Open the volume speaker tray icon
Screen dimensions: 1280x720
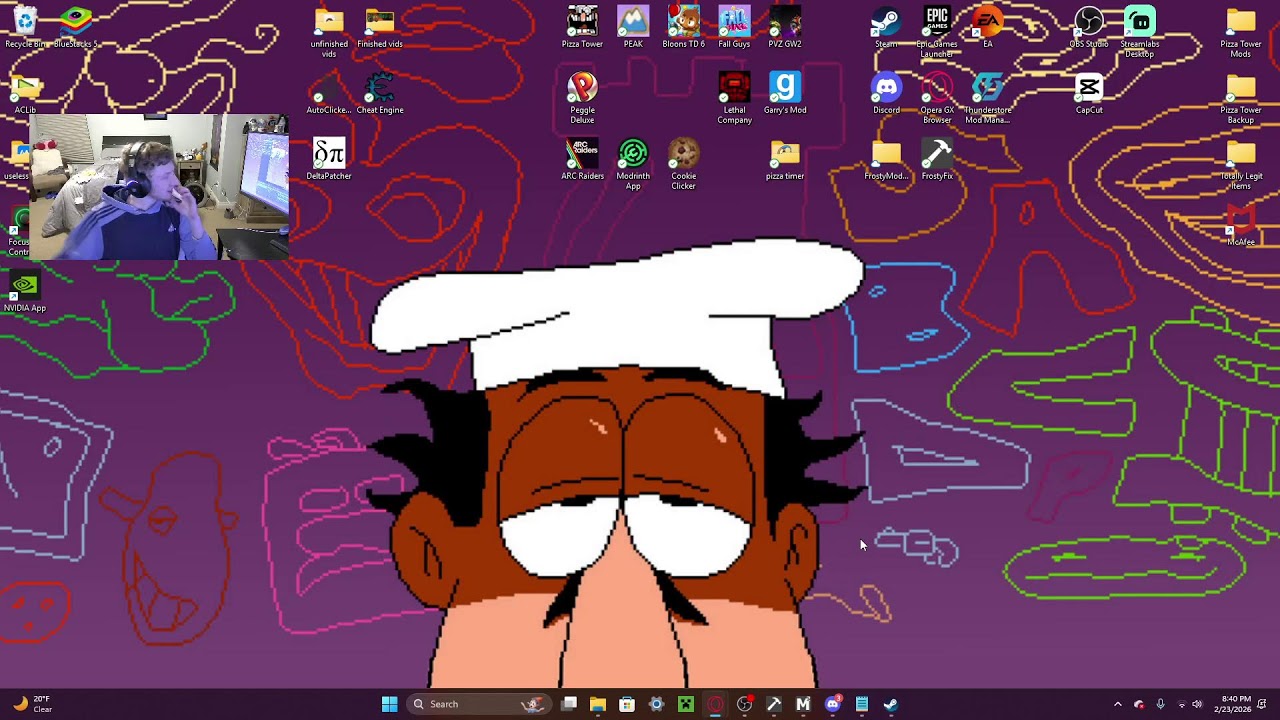click(1197, 704)
